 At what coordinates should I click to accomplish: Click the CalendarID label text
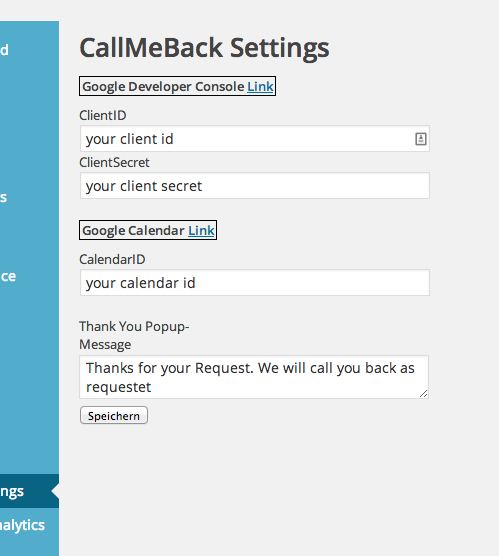112,259
